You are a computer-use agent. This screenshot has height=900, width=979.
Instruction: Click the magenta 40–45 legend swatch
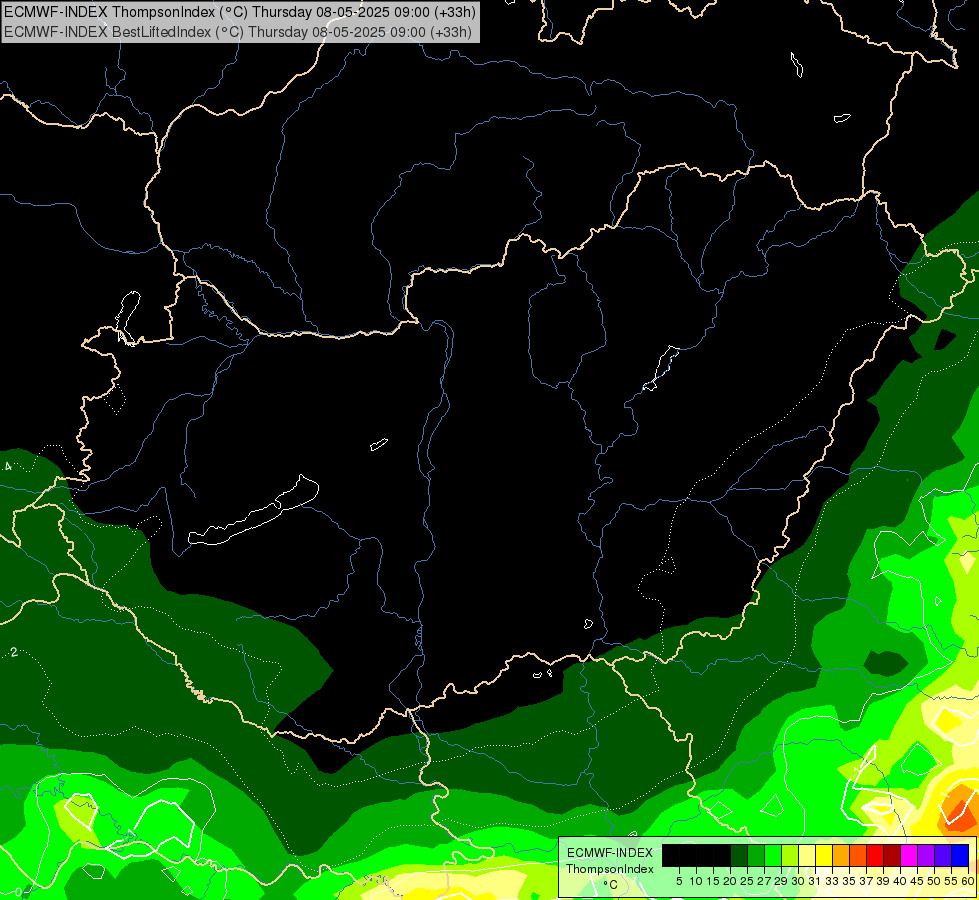pyautogui.click(x=909, y=855)
